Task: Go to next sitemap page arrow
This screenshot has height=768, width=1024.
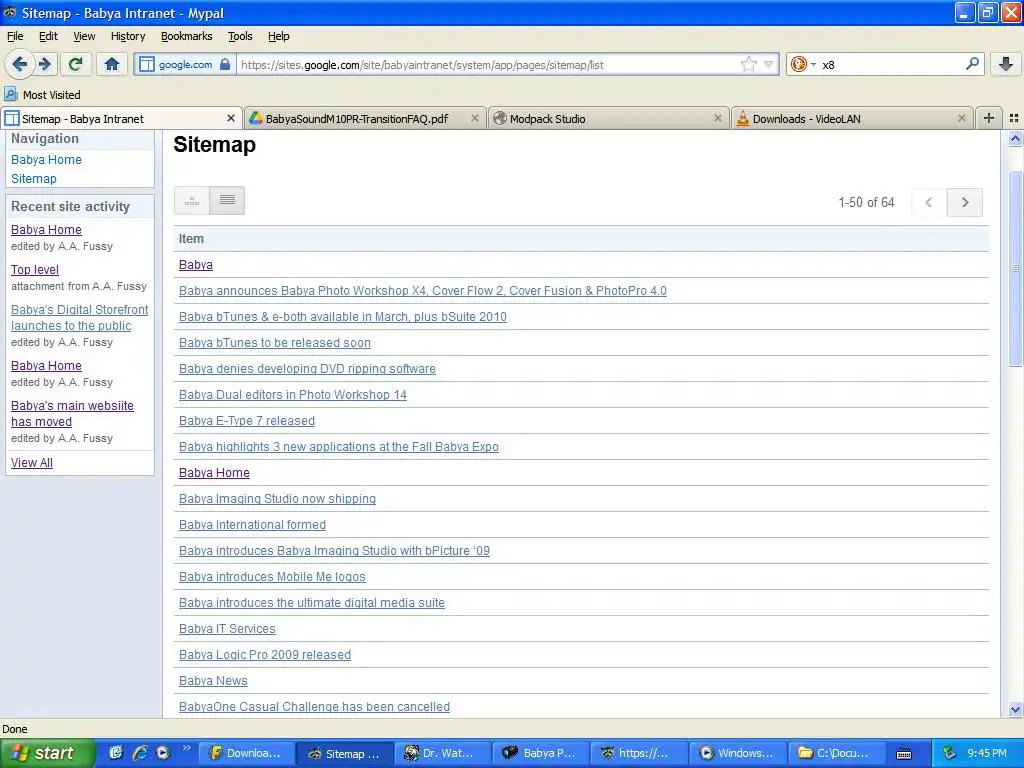Action: [x=965, y=202]
